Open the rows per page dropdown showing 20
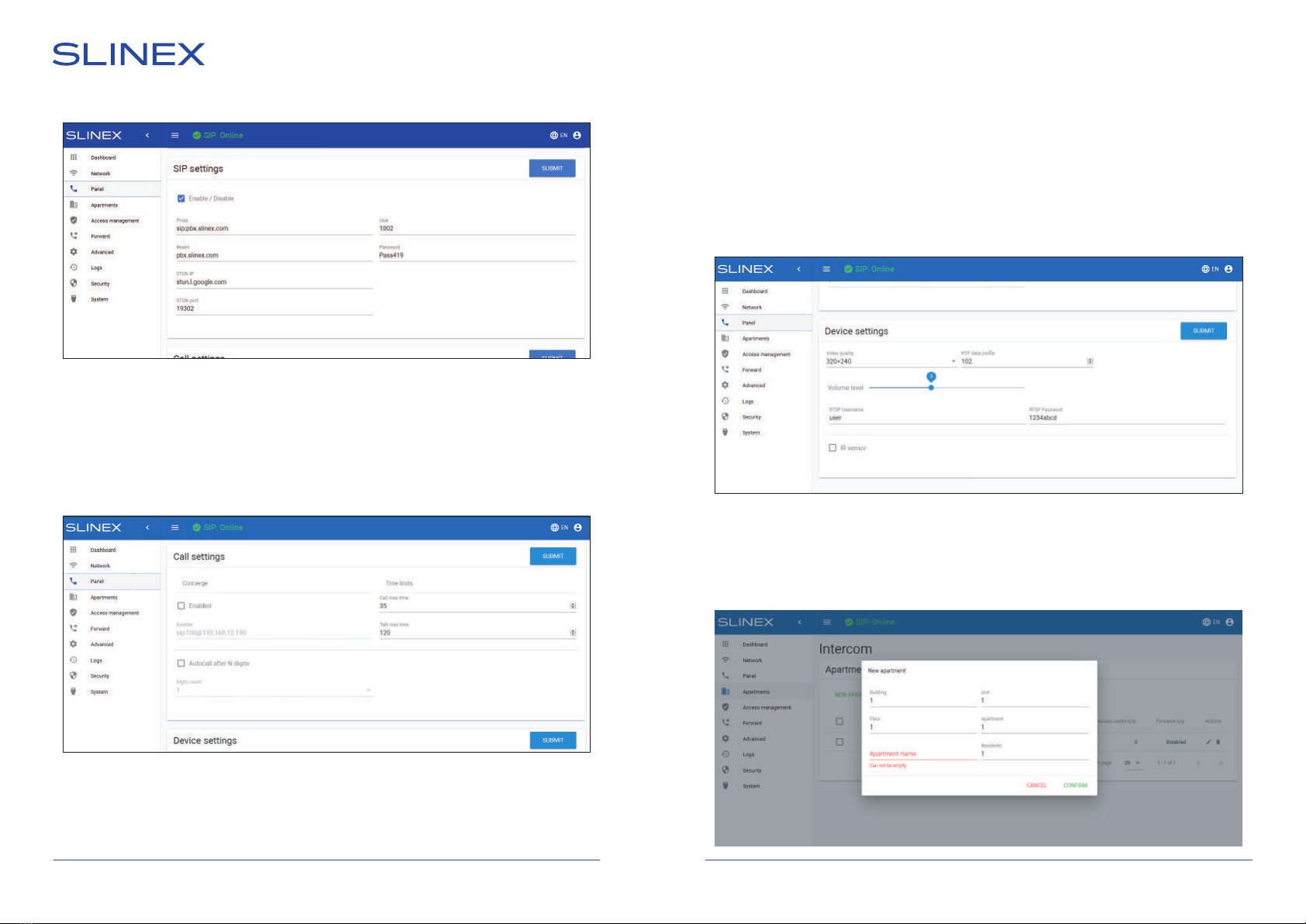The image size is (1306, 924). 1132,763
